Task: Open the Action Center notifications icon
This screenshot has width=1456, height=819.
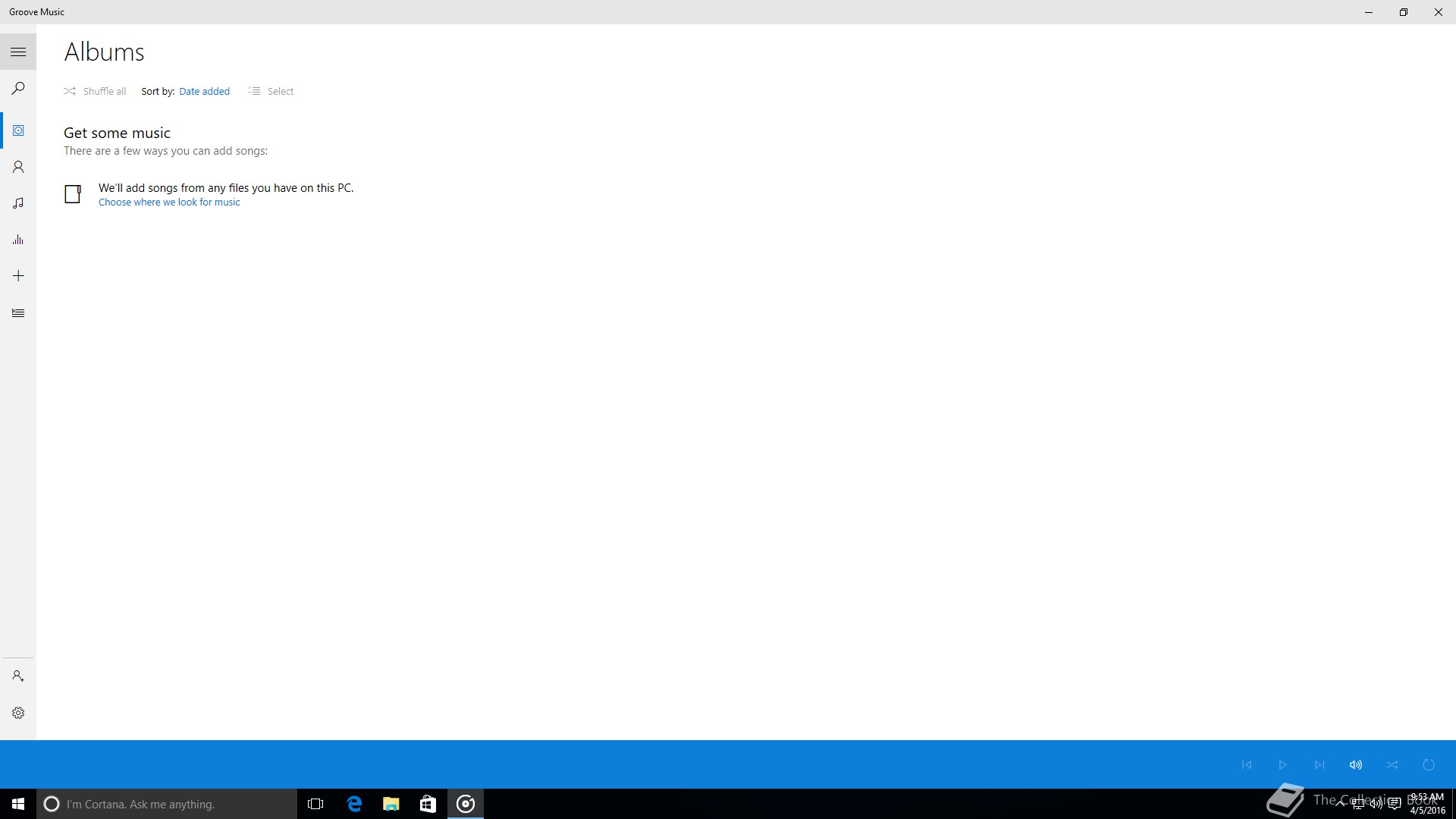Action: (x=1394, y=804)
